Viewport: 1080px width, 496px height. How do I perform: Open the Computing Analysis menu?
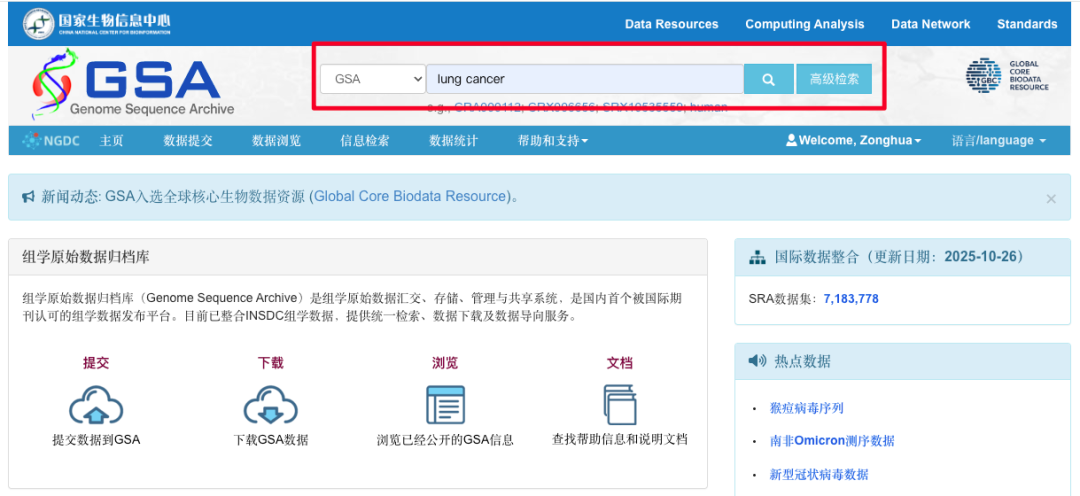[x=804, y=24]
